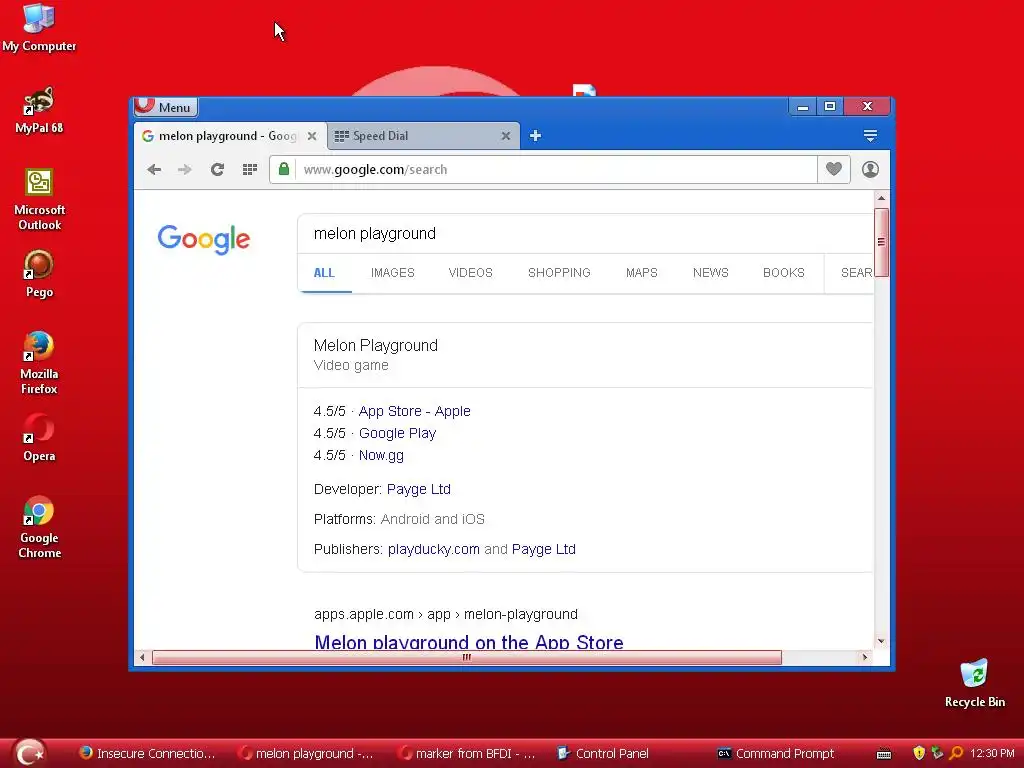The height and width of the screenshot is (768, 1024).
Task: Open App Store - Apple rating link
Action: coord(415,411)
